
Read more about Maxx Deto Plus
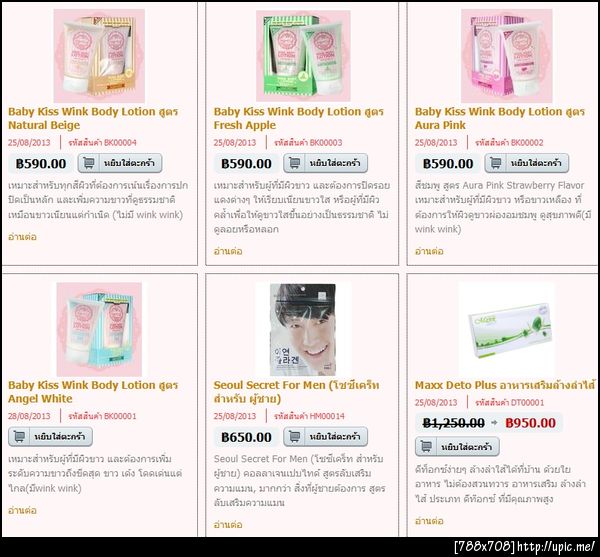429,521
